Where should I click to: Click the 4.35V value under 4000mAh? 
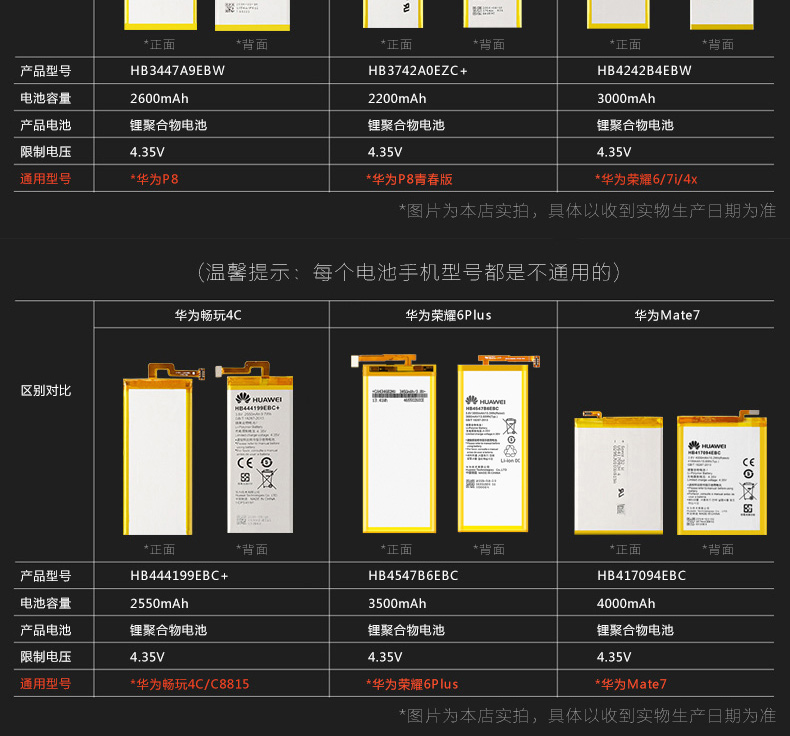coord(614,657)
